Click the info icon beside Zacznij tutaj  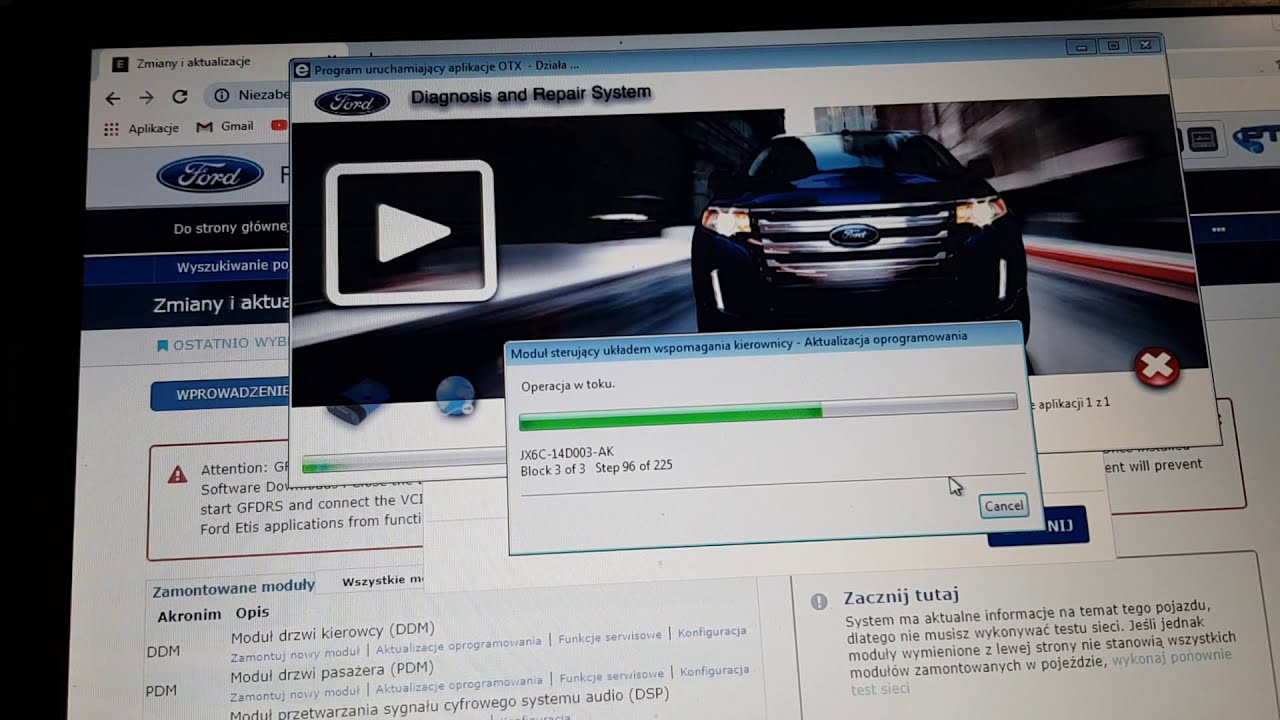(819, 601)
